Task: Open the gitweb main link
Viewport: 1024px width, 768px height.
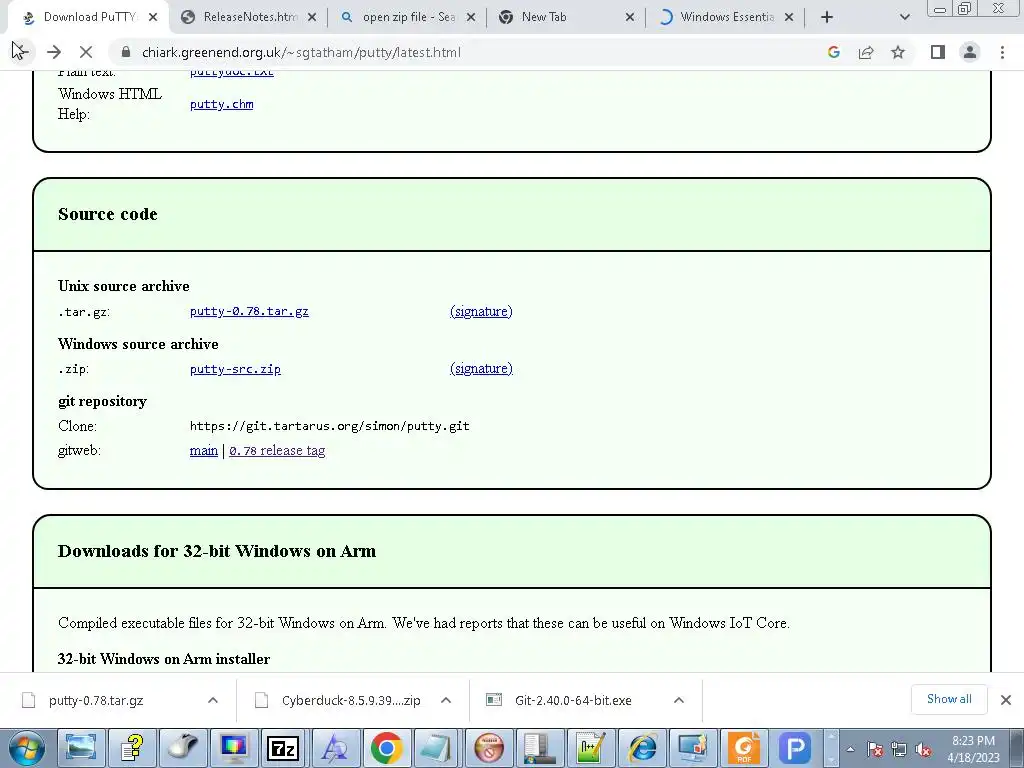Action: click(204, 451)
